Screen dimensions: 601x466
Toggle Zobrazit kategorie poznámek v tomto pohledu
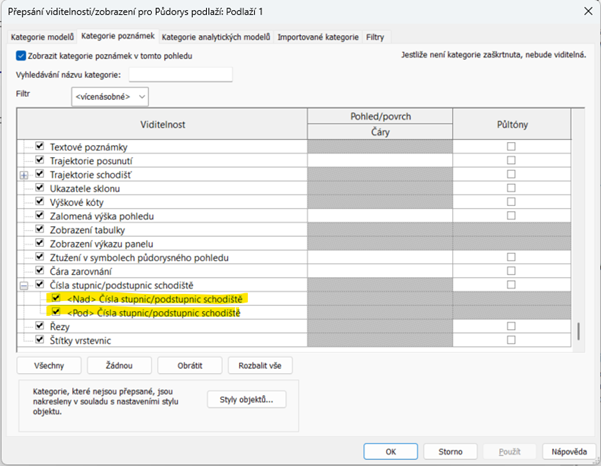click(x=22, y=56)
